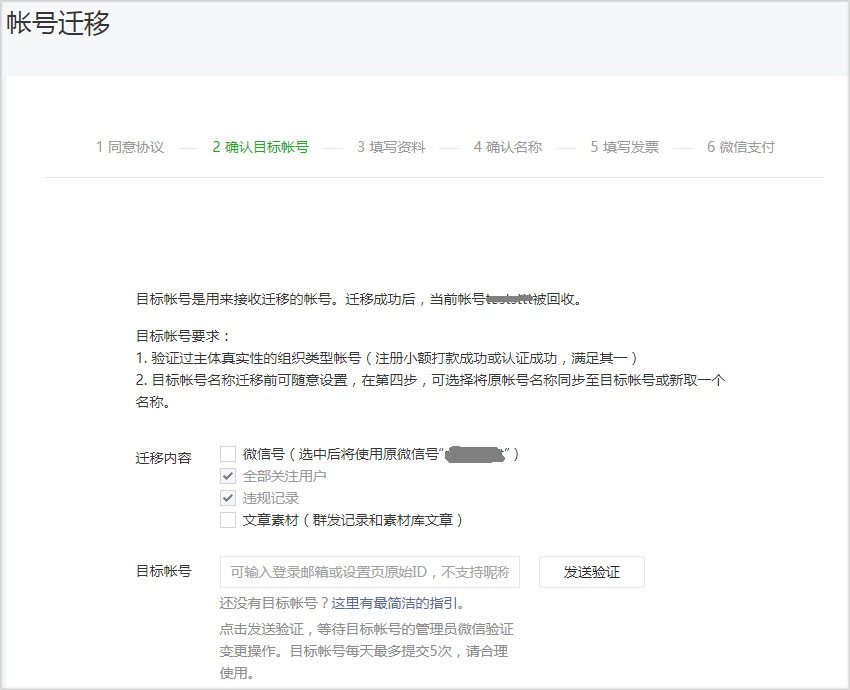Navigate to step 5 填写发票
Viewport: 850px width, 690px height.
624,146
